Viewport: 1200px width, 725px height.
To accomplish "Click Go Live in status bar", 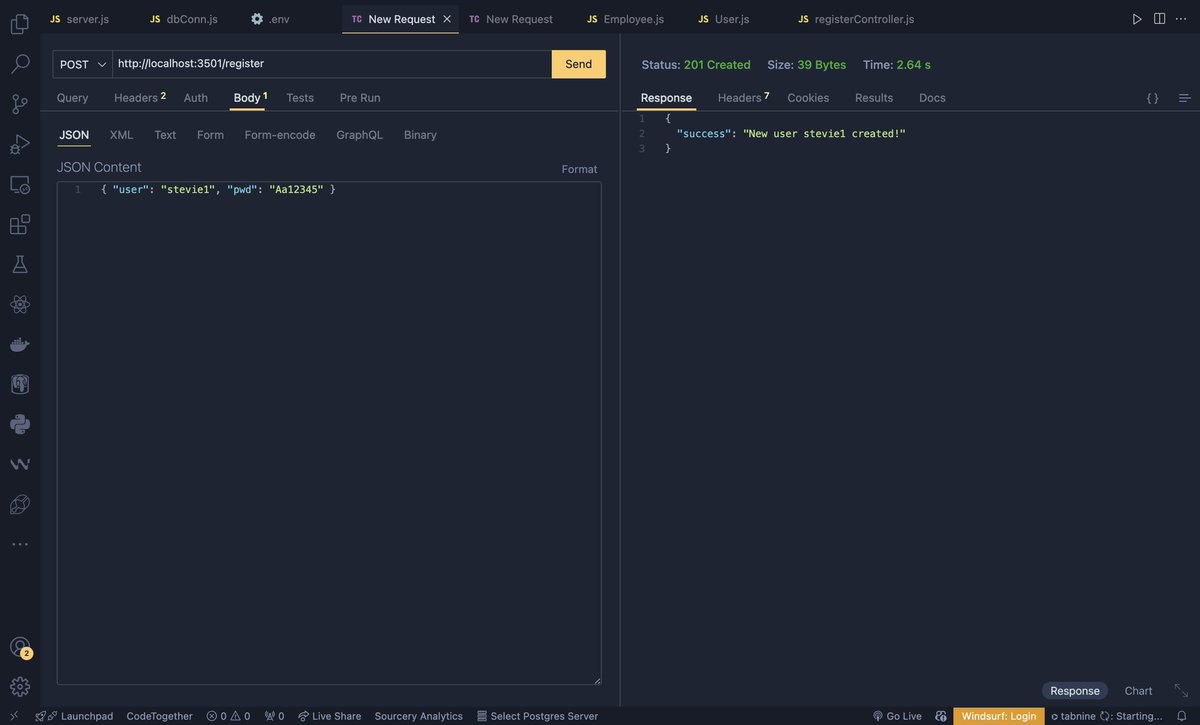I will point(897,716).
